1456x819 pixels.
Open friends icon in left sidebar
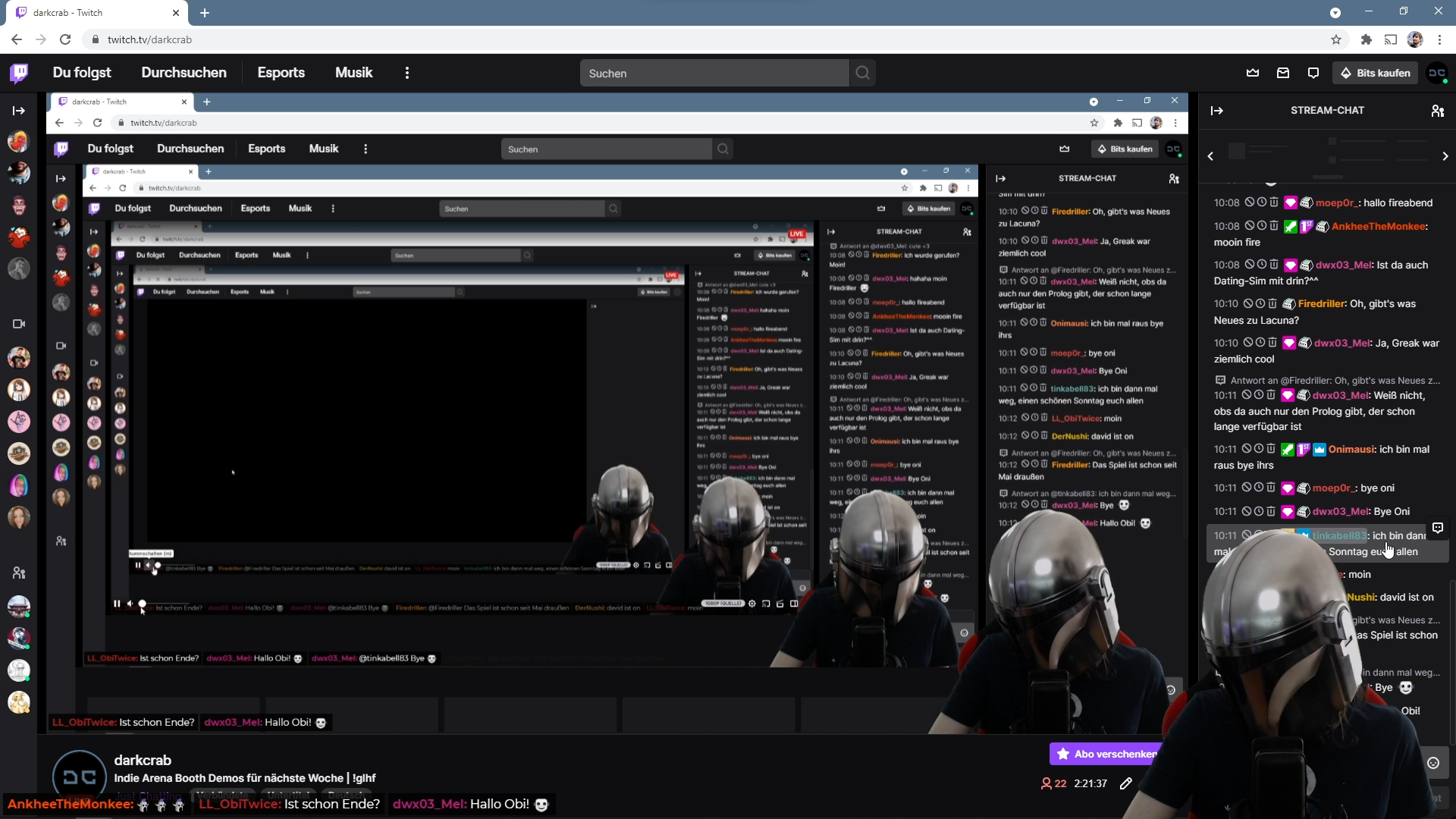[x=19, y=573]
